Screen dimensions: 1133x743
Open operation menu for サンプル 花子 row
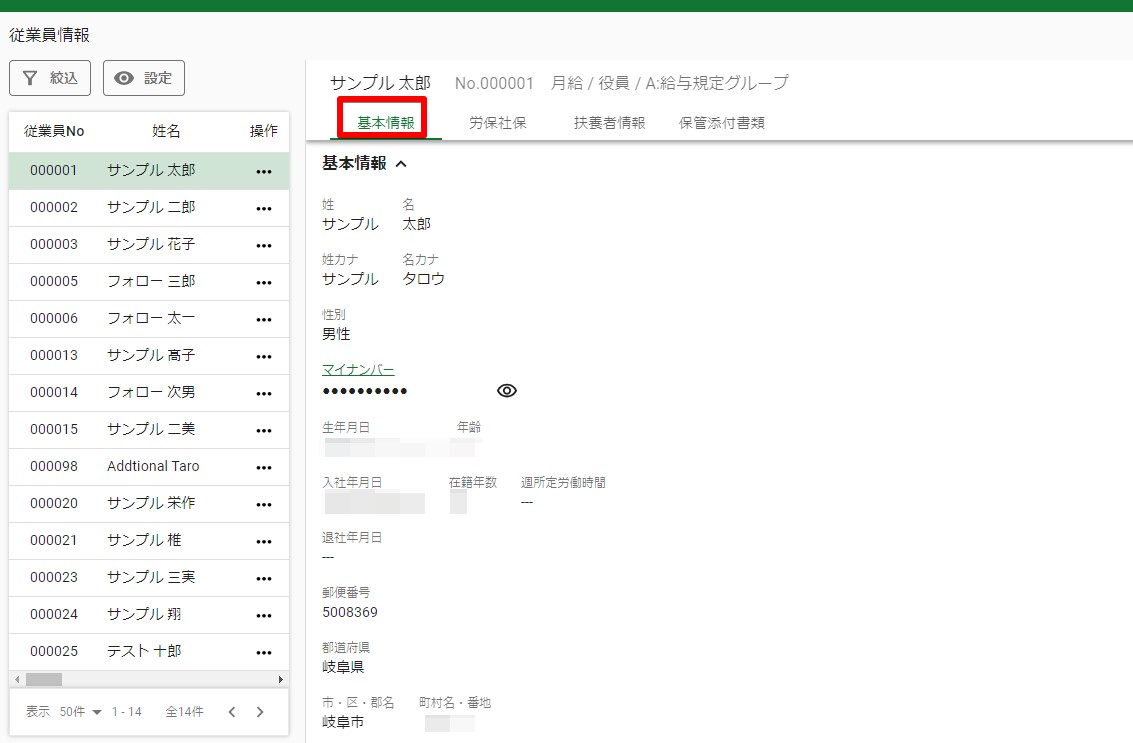pyautogui.click(x=264, y=245)
